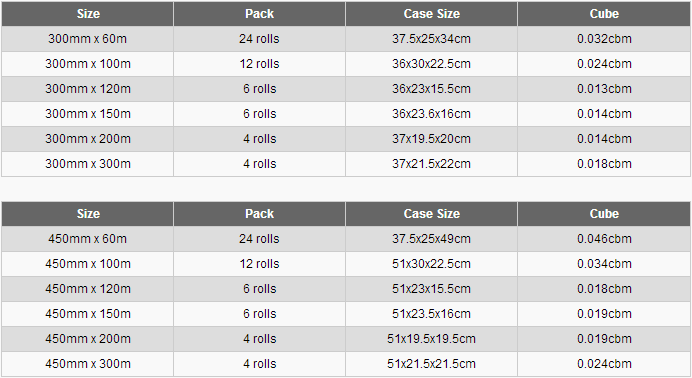
Task: Click the first table's Size header
Action: tap(87, 14)
